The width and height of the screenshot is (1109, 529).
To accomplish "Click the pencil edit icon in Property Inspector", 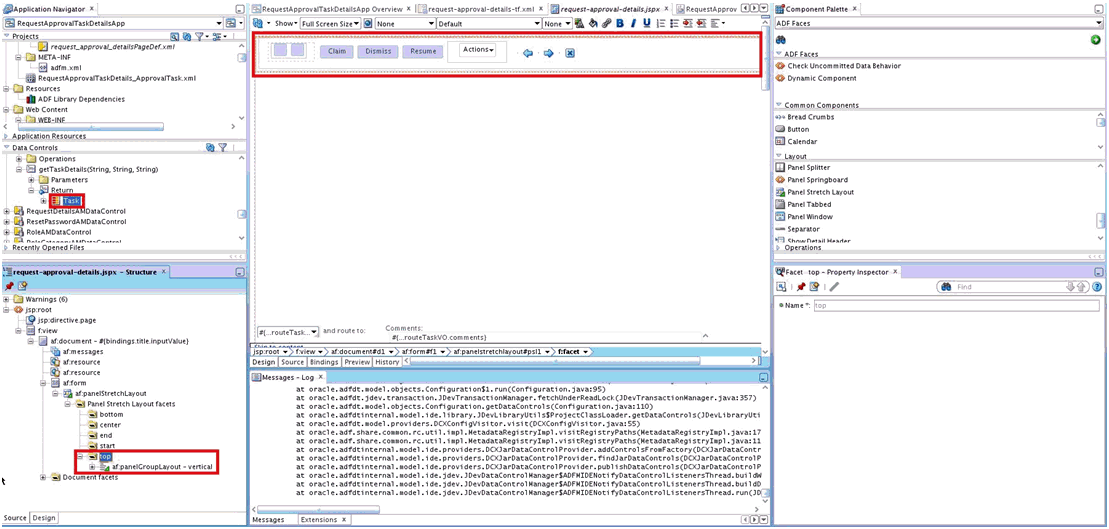I will tap(835, 287).
